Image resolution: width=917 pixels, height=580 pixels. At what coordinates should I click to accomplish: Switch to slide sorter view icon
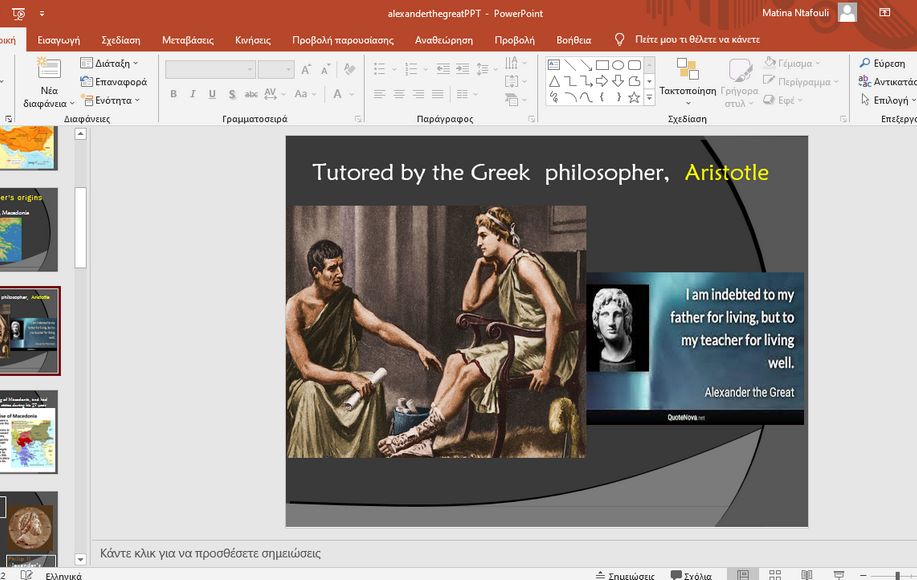[775, 575]
